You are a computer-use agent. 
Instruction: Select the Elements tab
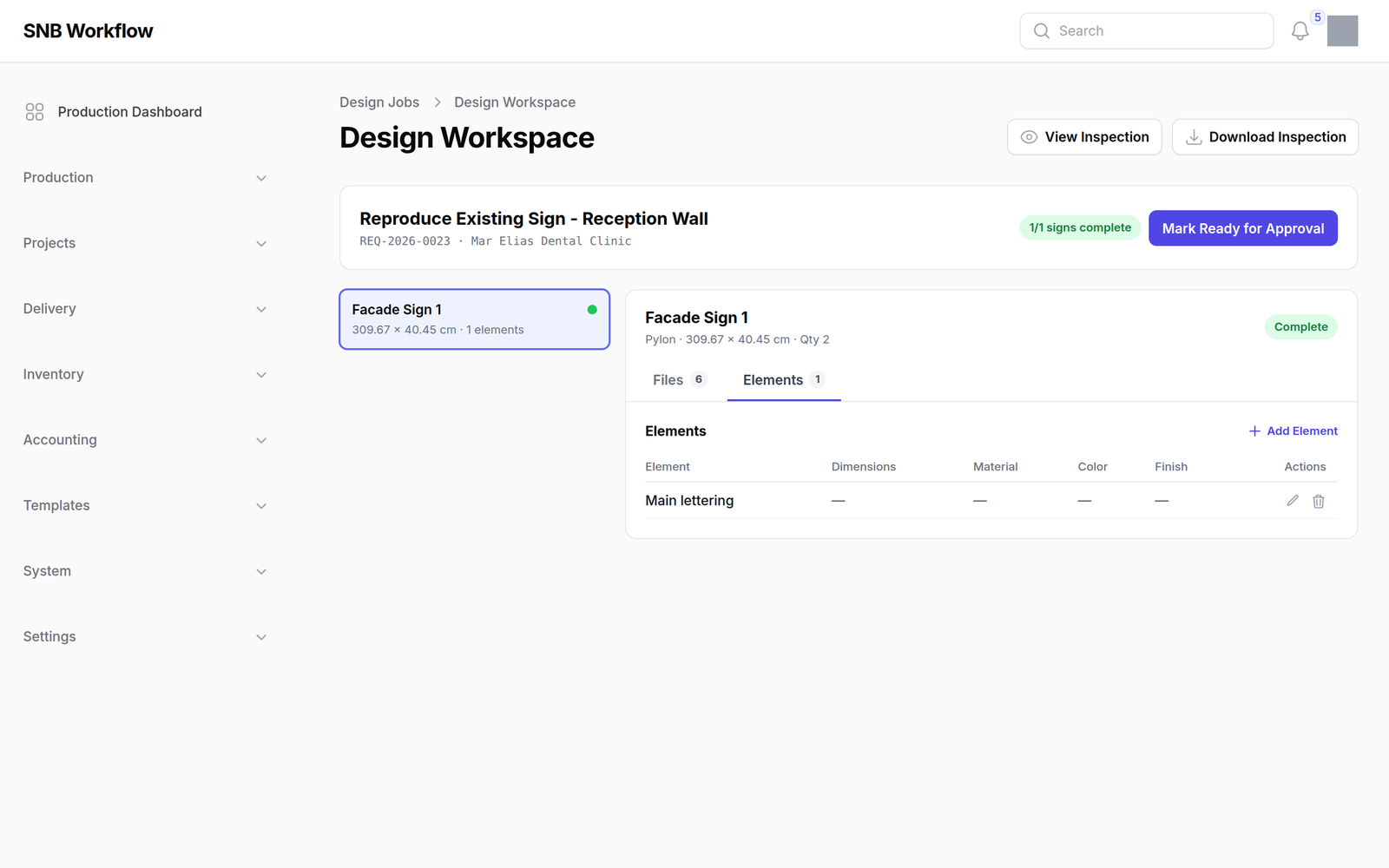click(783, 380)
